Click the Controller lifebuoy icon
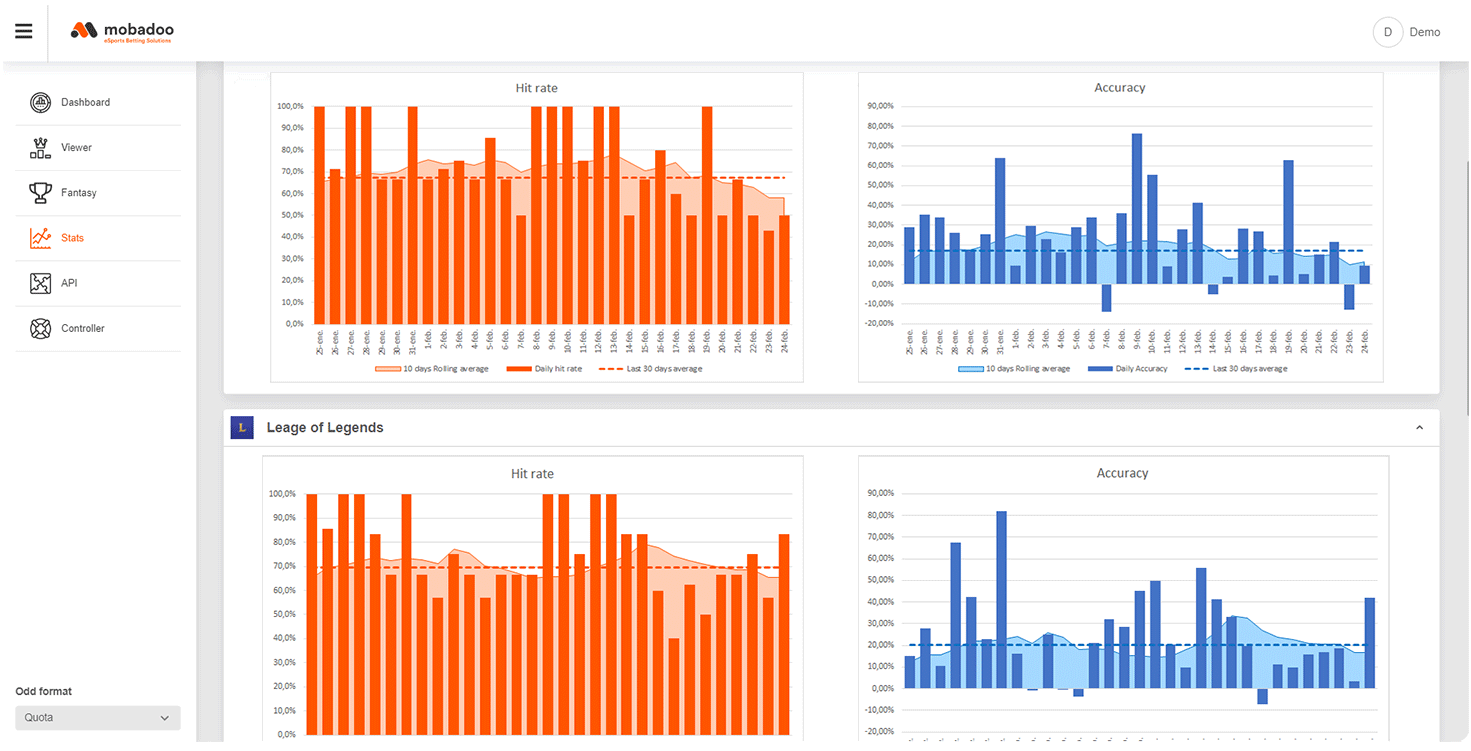Image resolution: width=1471 pixels, height=751 pixels. [x=40, y=328]
